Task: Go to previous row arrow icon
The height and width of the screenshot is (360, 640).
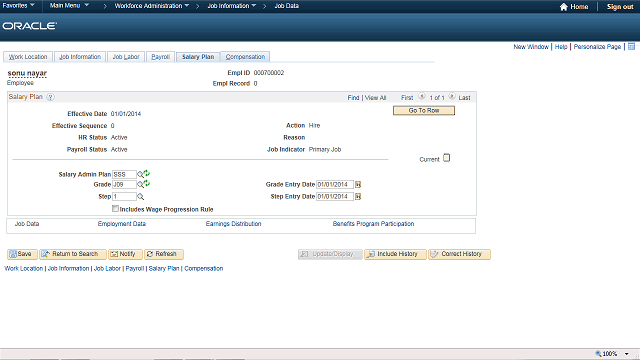Action: (x=422, y=97)
